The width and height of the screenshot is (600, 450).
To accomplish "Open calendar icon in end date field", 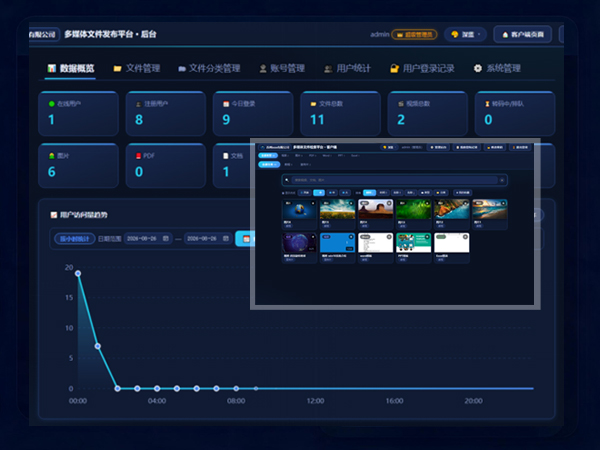I will pos(226,238).
